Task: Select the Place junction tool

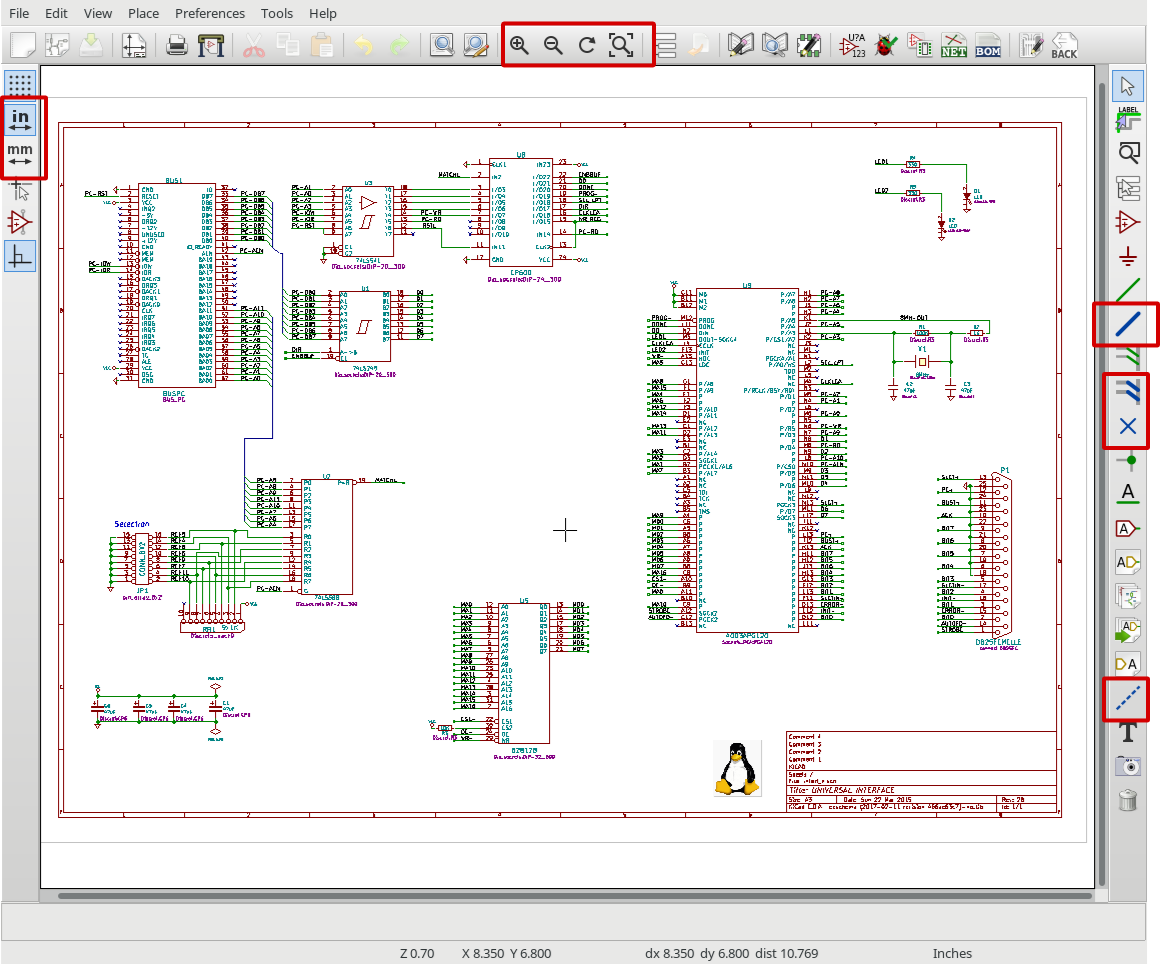Action: (1128, 460)
